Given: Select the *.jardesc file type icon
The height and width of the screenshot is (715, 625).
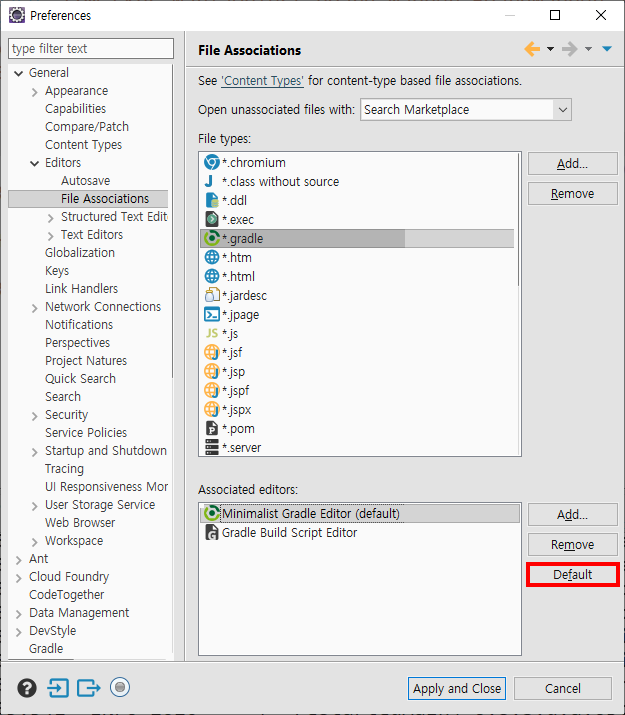Looking at the screenshot, I should click(212, 295).
